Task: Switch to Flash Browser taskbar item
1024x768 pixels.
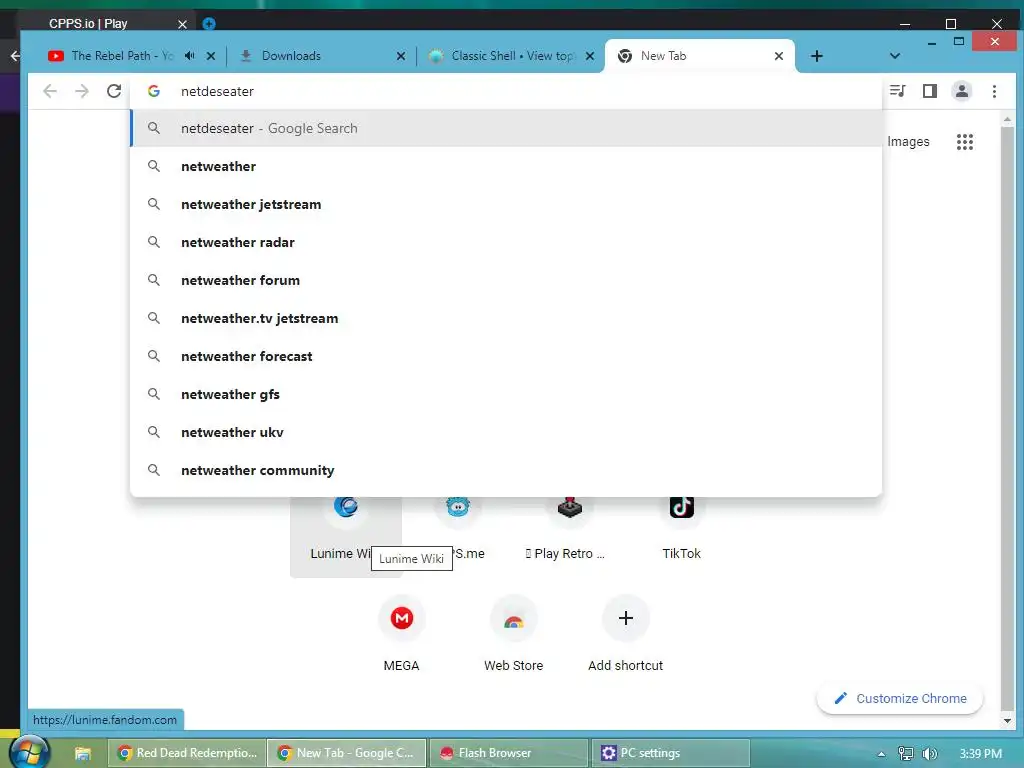Action: pyautogui.click(x=509, y=753)
